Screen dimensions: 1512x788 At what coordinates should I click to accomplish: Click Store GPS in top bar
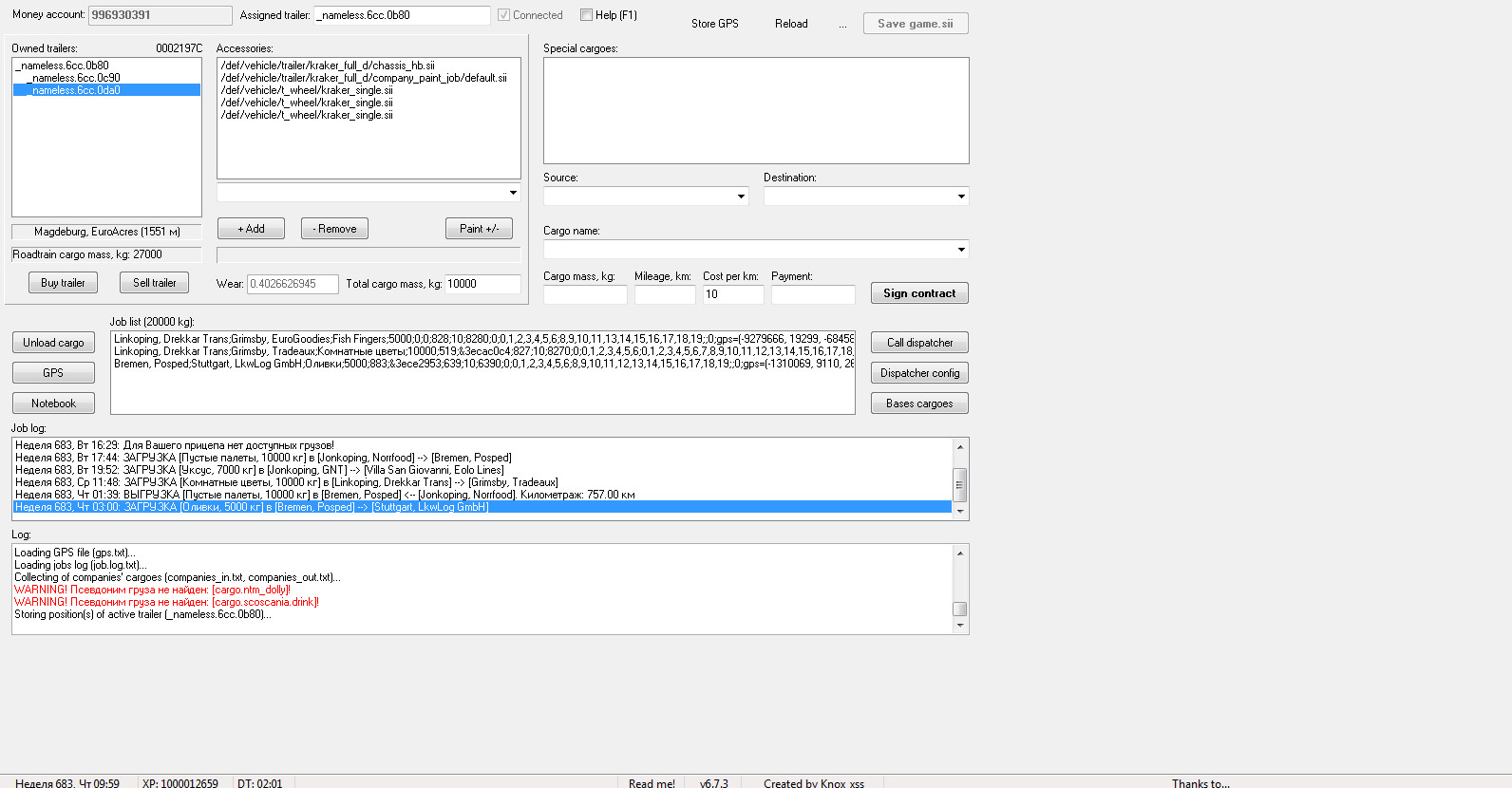pyautogui.click(x=714, y=24)
